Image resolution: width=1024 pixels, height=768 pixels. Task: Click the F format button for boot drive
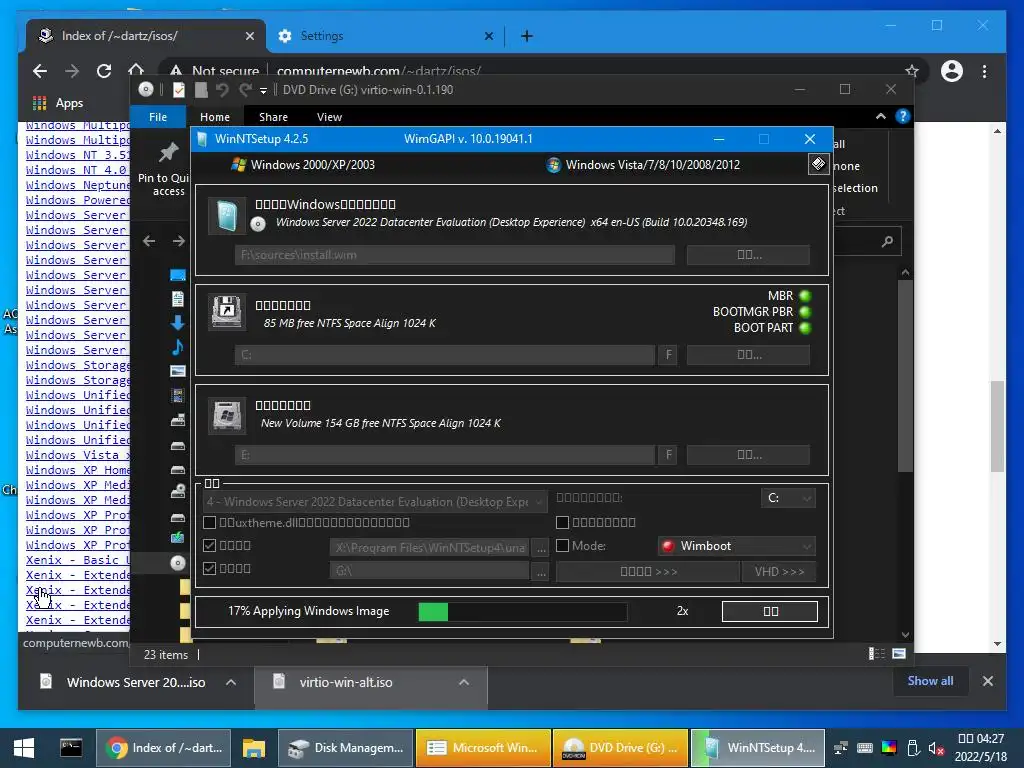668,355
